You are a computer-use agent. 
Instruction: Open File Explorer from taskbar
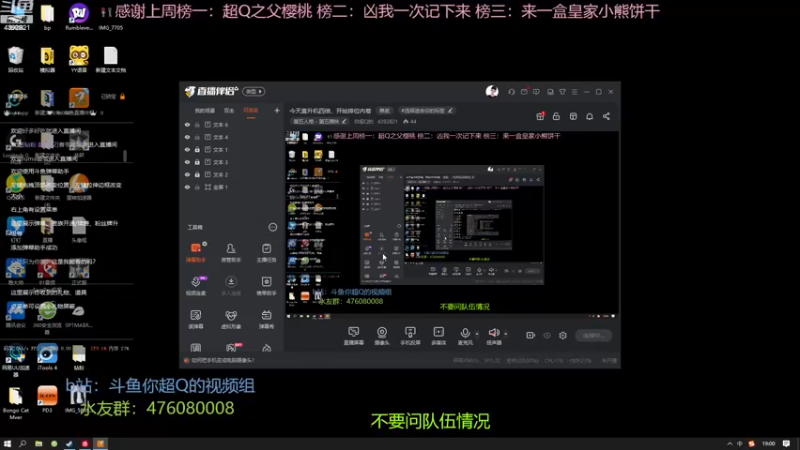(38, 443)
